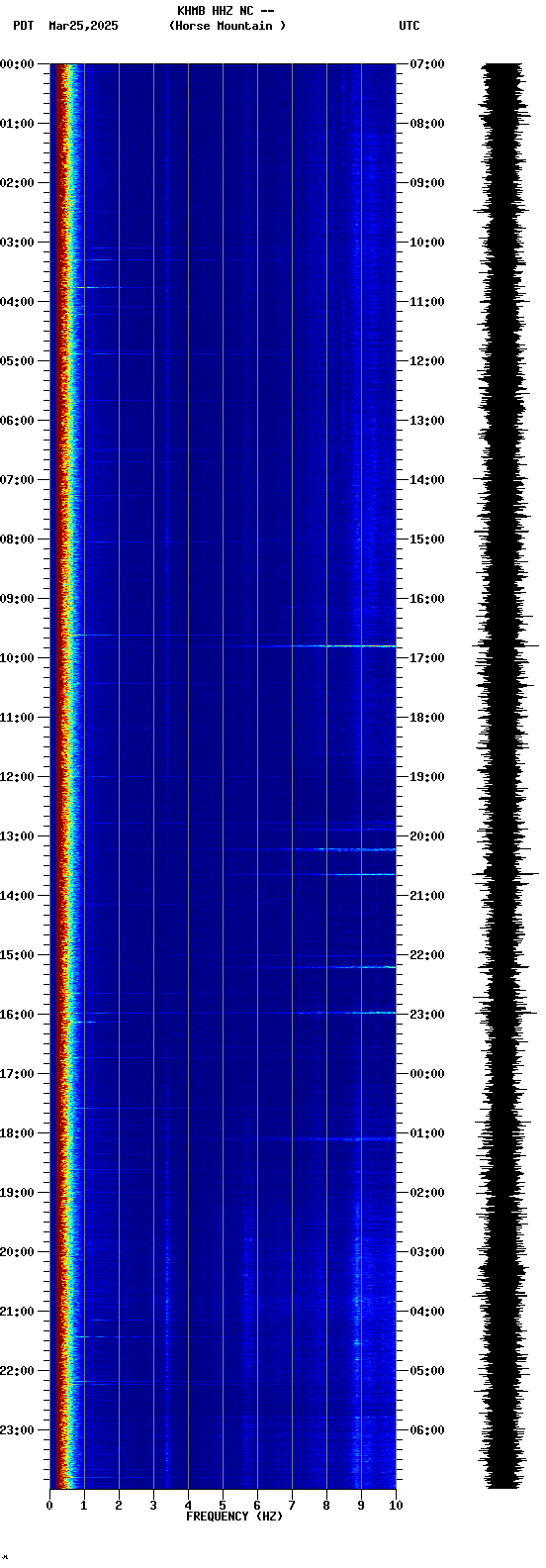
Task: Click the seismogram waveform trace on the right
Action: pyautogui.click(x=504, y=776)
